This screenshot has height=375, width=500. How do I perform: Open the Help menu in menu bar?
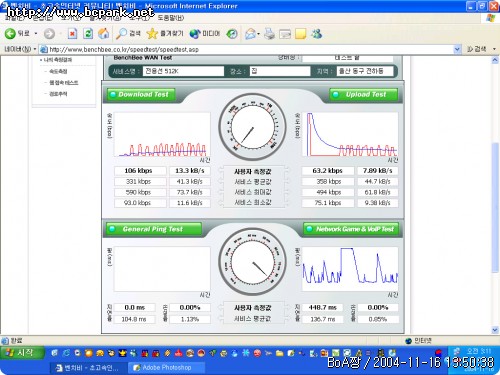point(170,18)
